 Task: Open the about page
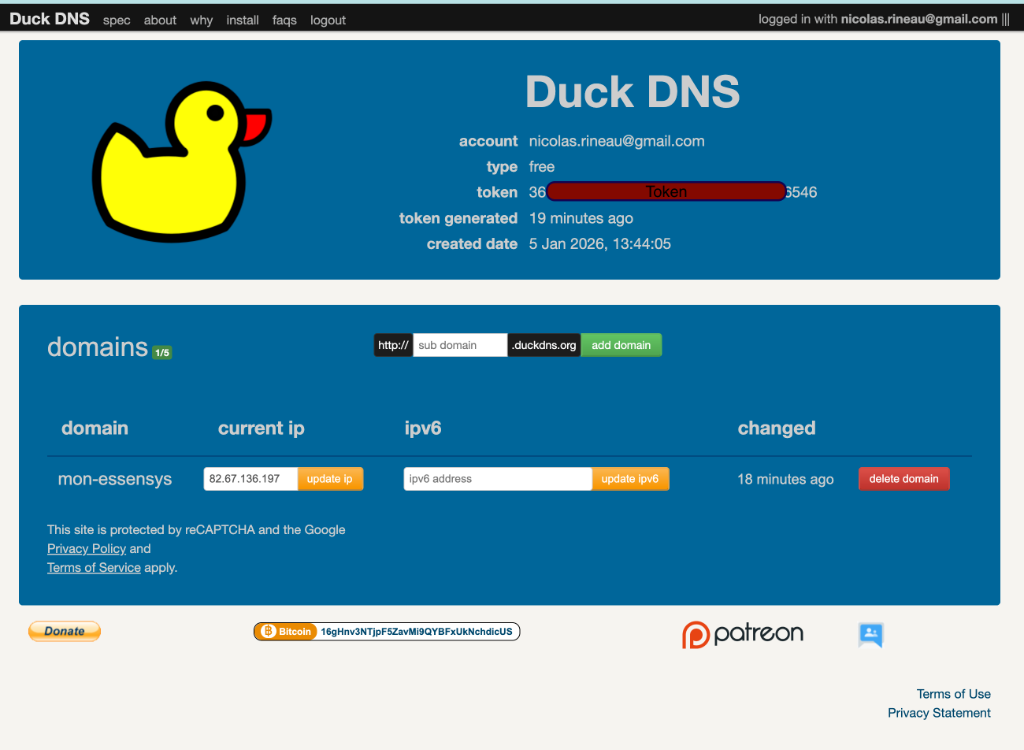click(160, 19)
